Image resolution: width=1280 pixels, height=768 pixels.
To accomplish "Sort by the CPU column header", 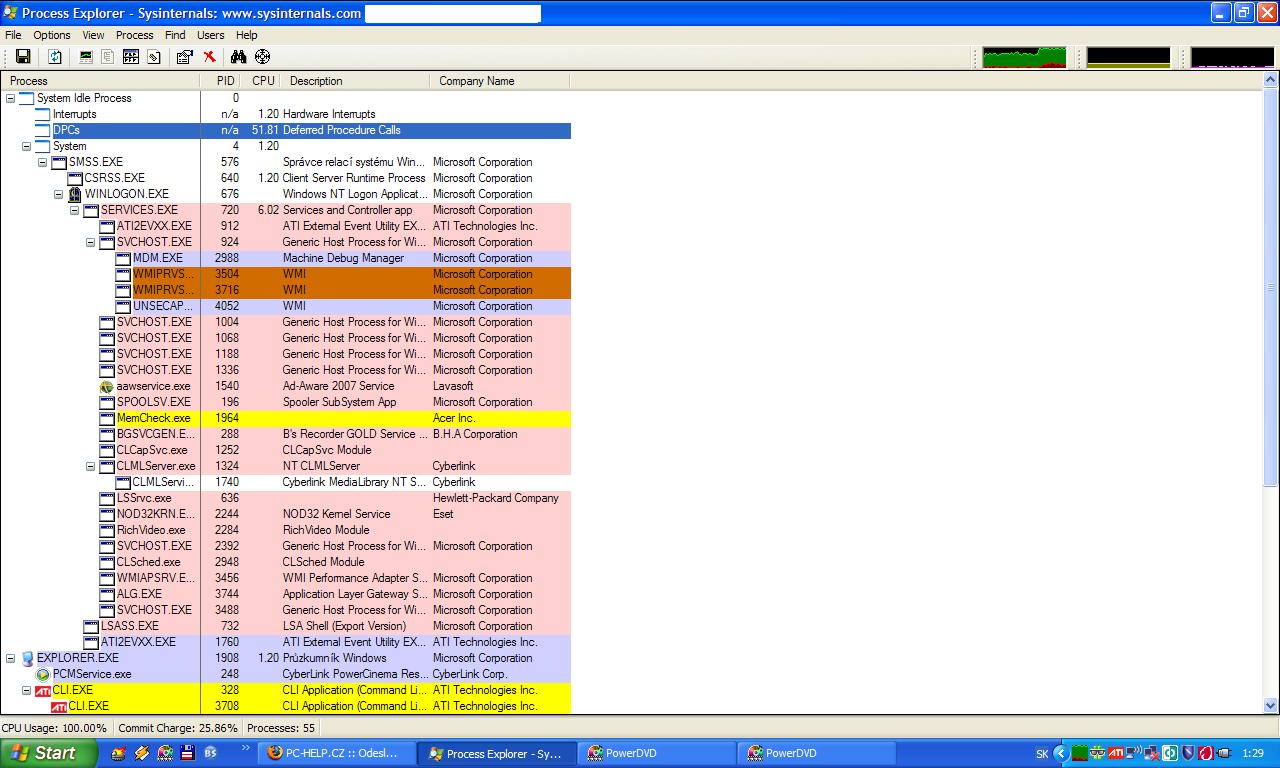I will pos(261,81).
